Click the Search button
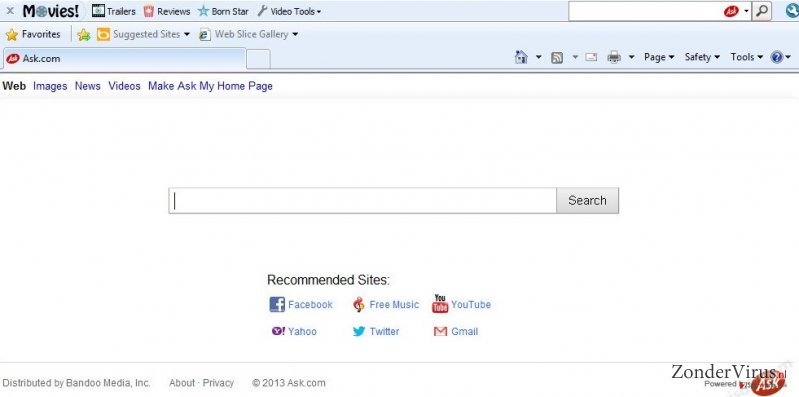The width and height of the screenshot is (799, 397). tap(587, 200)
